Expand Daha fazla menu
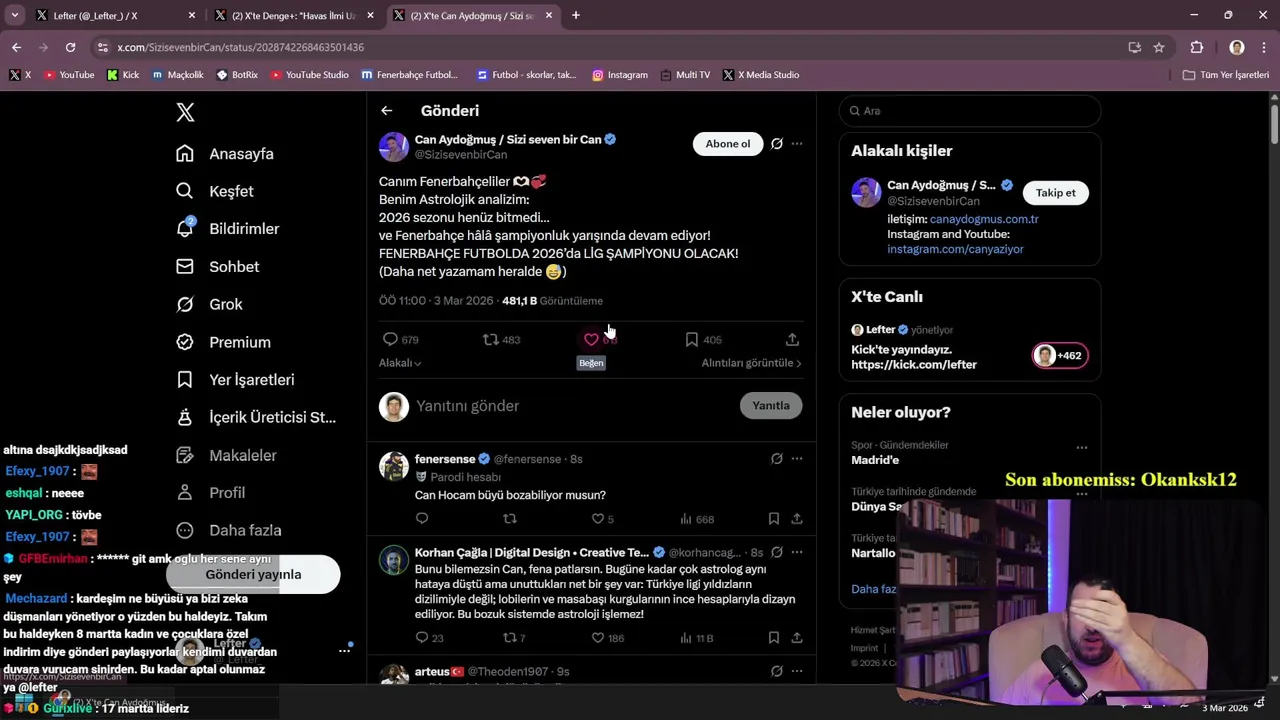1280x720 pixels. [x=229, y=531]
